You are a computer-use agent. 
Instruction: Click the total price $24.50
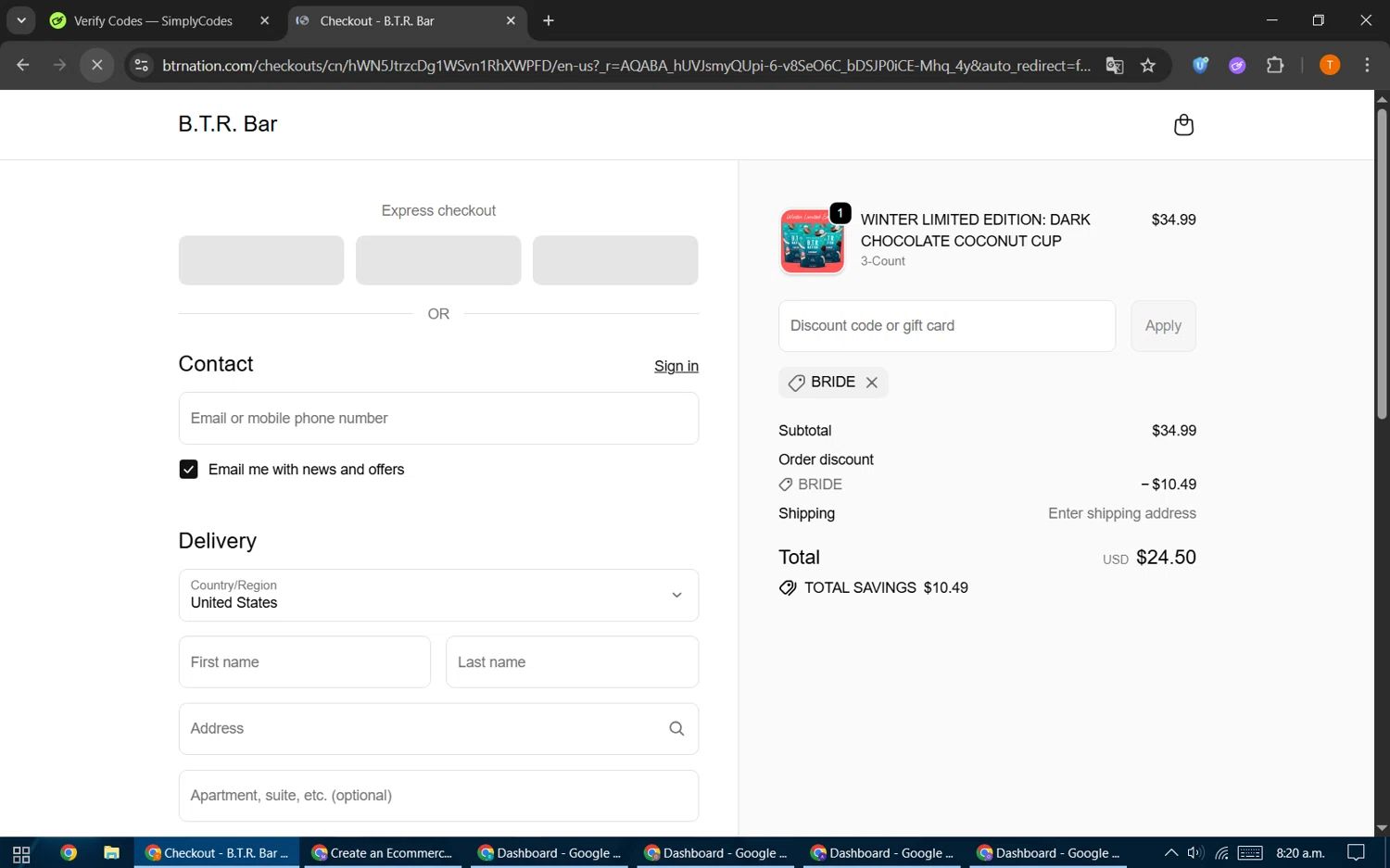pyautogui.click(x=1166, y=558)
